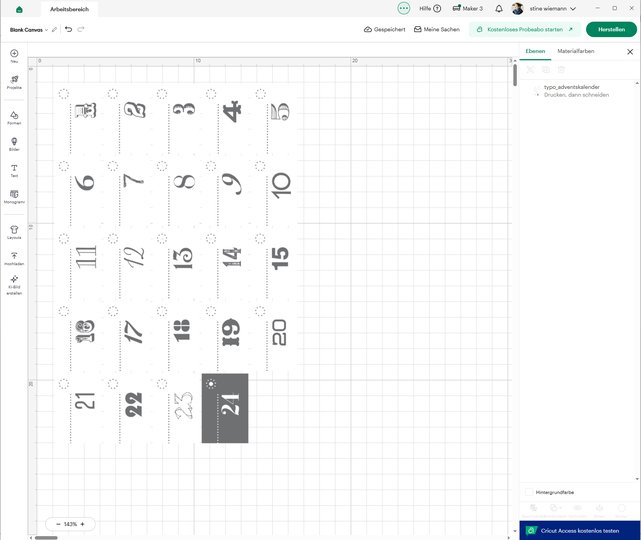Open the stine wiemann account menu
641x540 pixels.
(x=553, y=9)
